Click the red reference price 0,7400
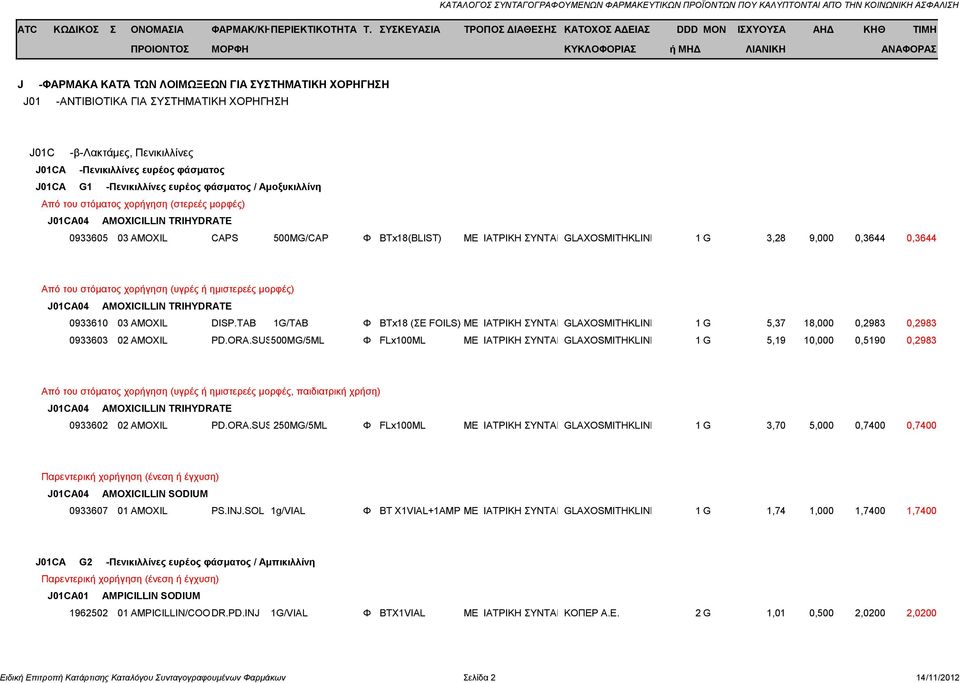The height and width of the screenshot is (683, 960). pyautogui.click(x=921, y=425)
